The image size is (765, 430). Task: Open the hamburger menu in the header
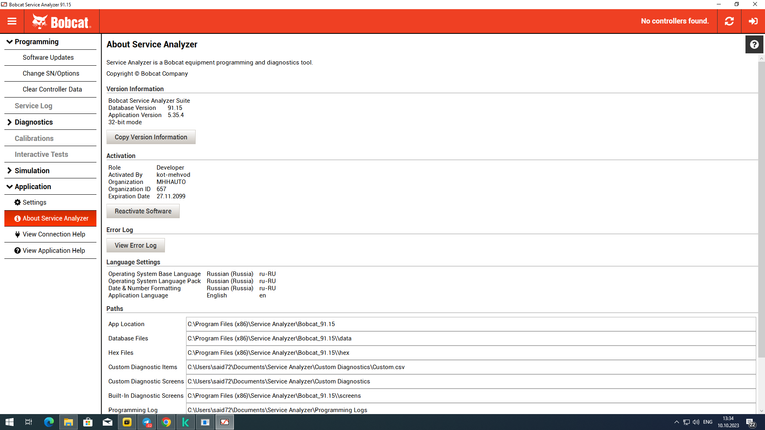click(12, 21)
